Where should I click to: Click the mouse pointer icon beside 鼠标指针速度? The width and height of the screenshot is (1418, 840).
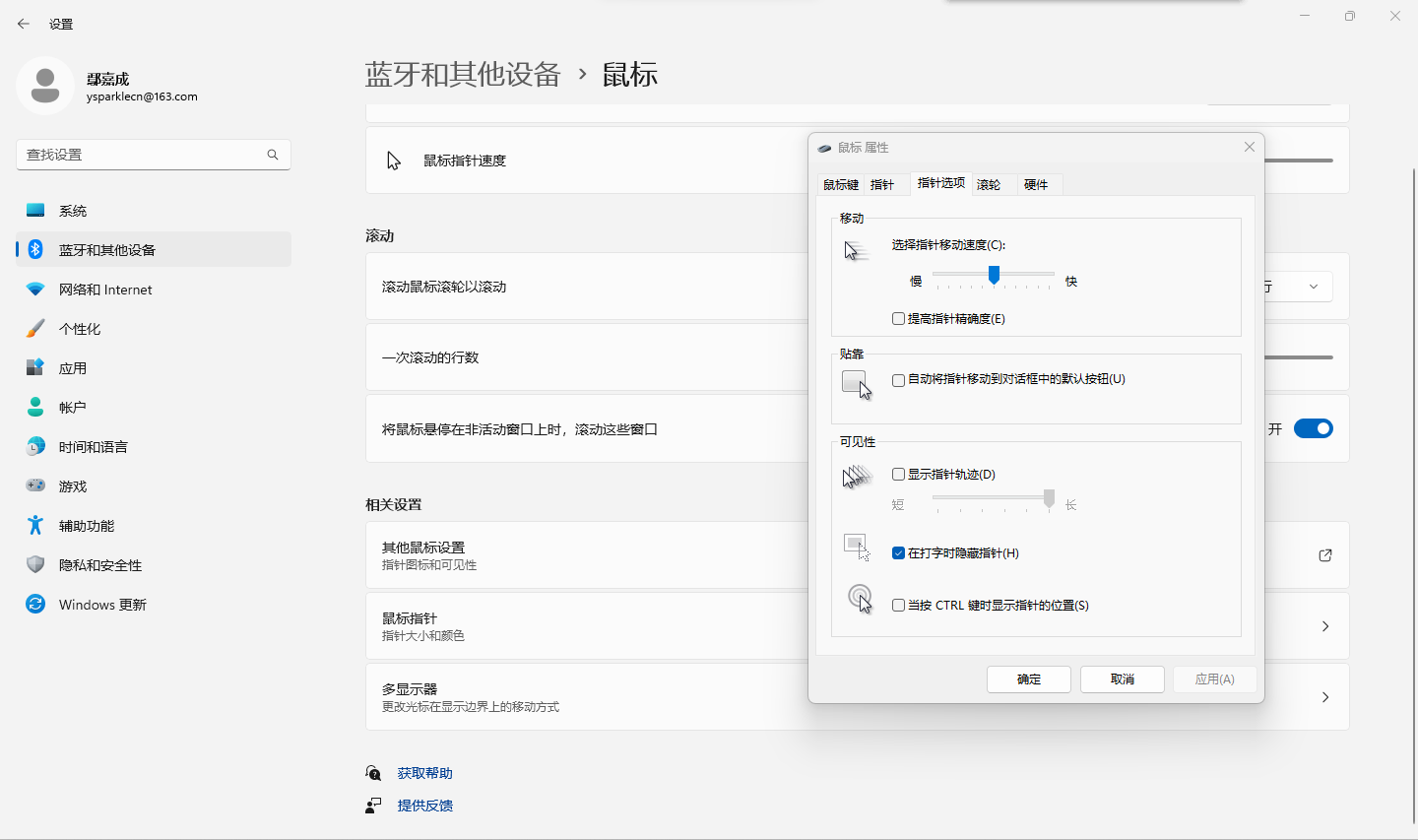(394, 161)
